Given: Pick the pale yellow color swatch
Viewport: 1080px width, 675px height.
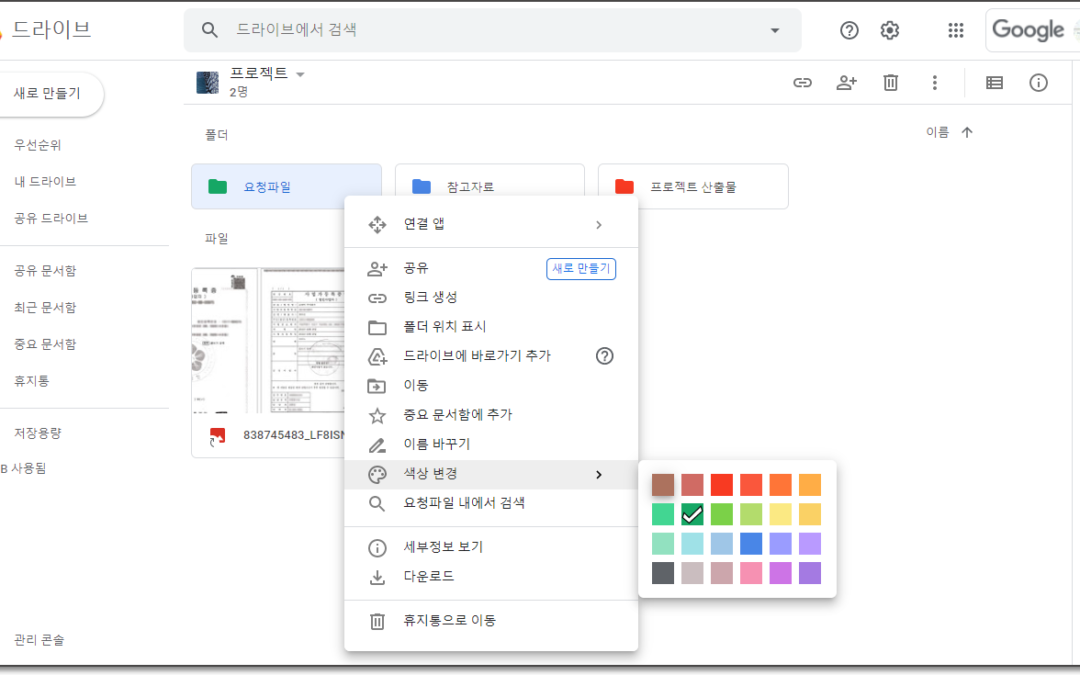Looking at the screenshot, I should pyautogui.click(x=780, y=515).
